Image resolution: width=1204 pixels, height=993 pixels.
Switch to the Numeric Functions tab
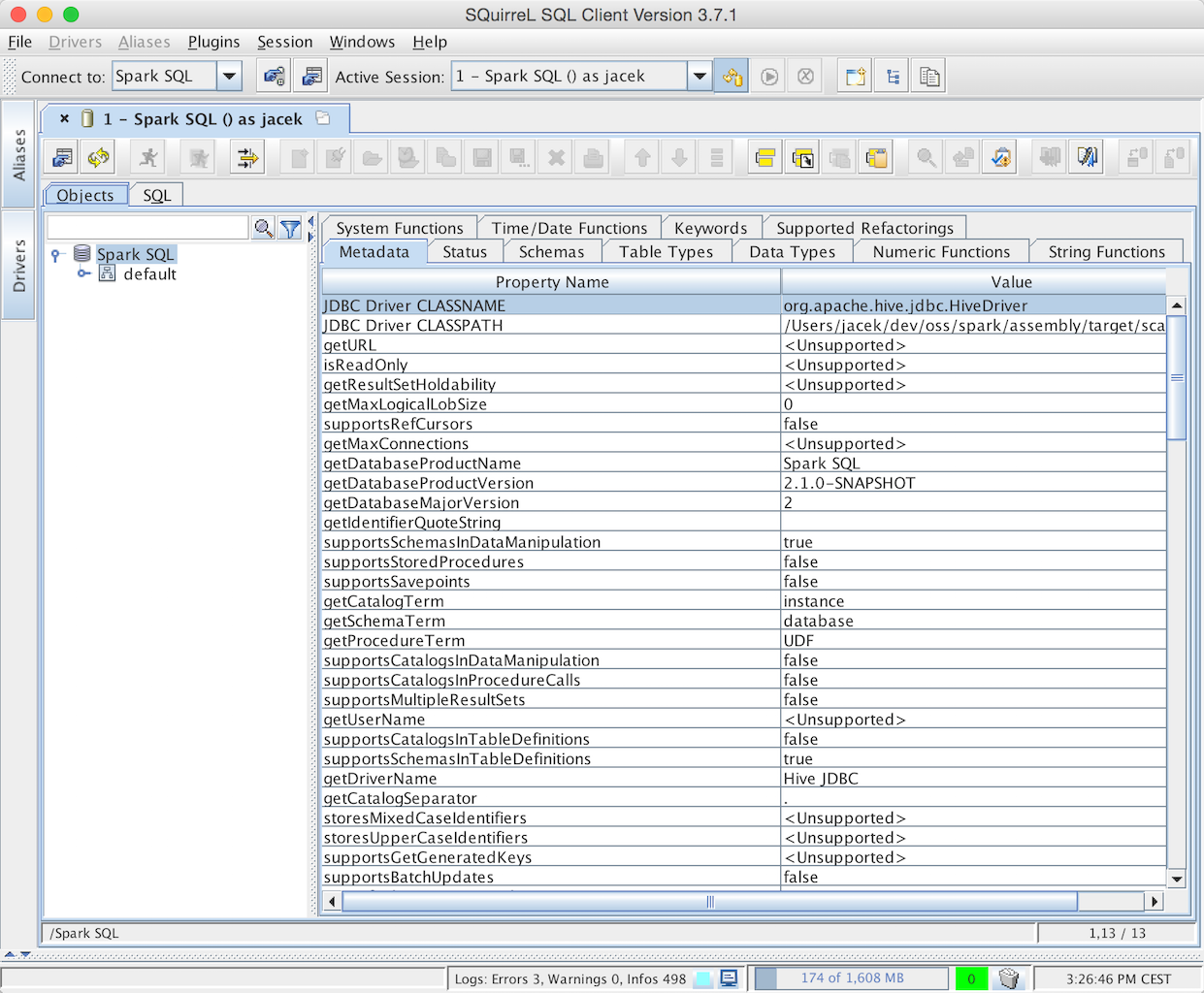(939, 251)
